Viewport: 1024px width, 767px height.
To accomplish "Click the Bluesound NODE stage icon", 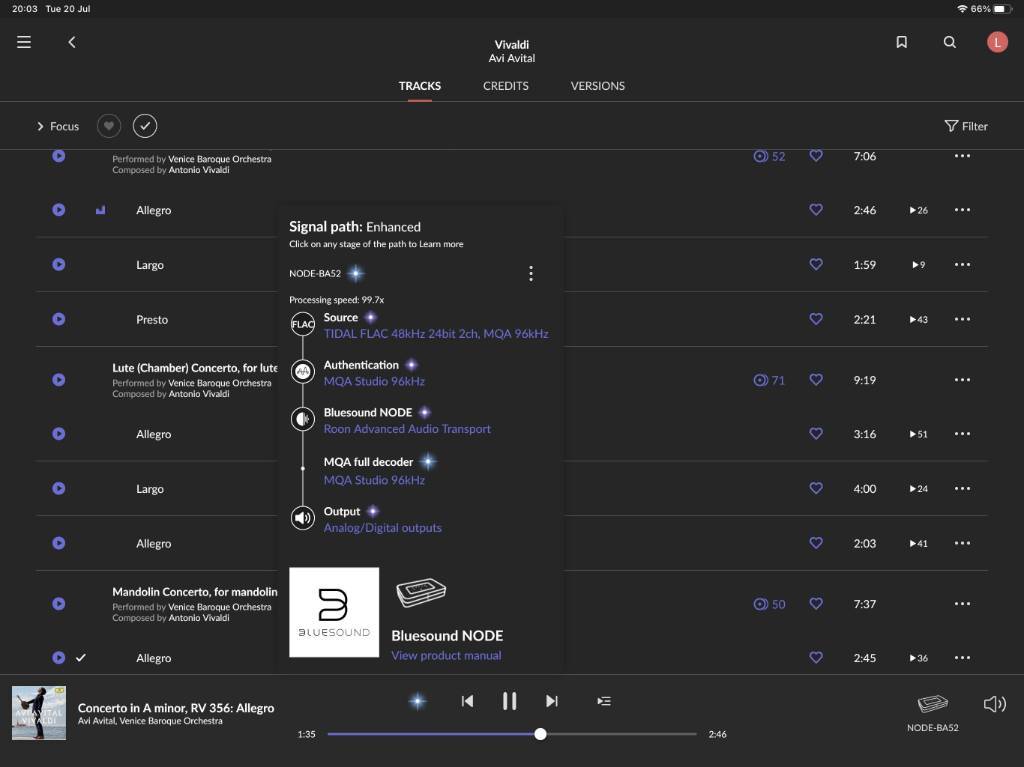I will 303,419.
